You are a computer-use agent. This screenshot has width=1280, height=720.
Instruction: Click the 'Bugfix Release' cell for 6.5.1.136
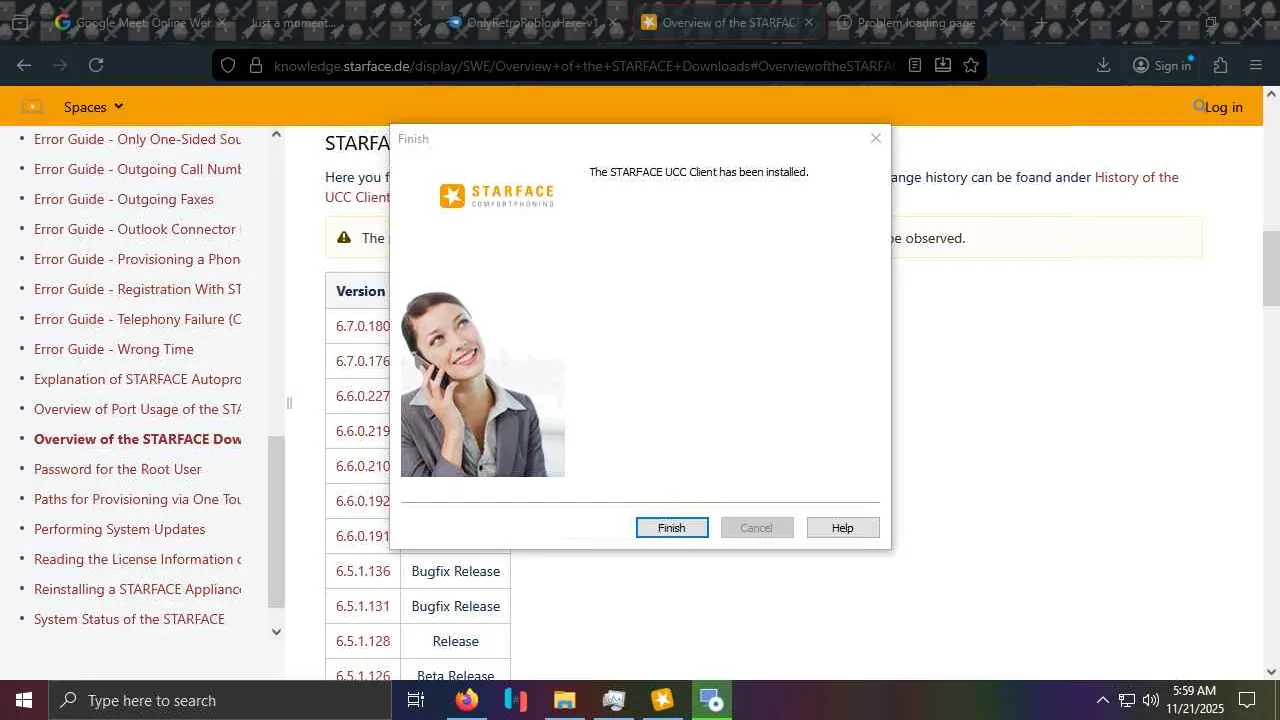[456, 571]
